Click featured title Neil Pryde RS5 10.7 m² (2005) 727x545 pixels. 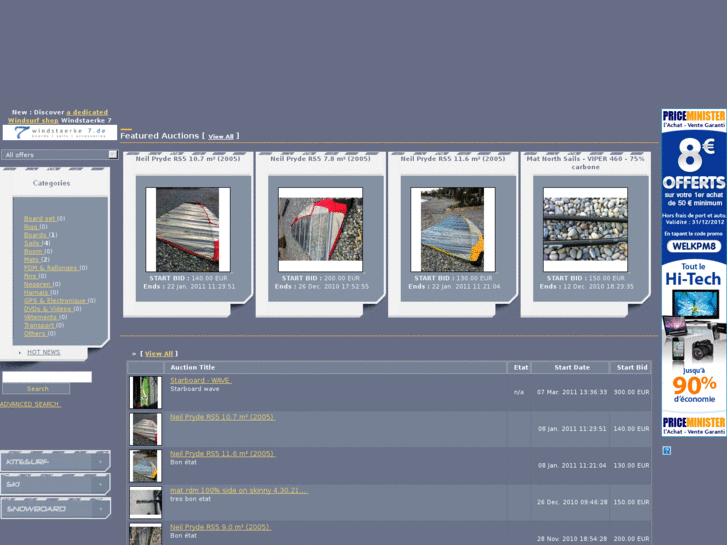click(188, 159)
